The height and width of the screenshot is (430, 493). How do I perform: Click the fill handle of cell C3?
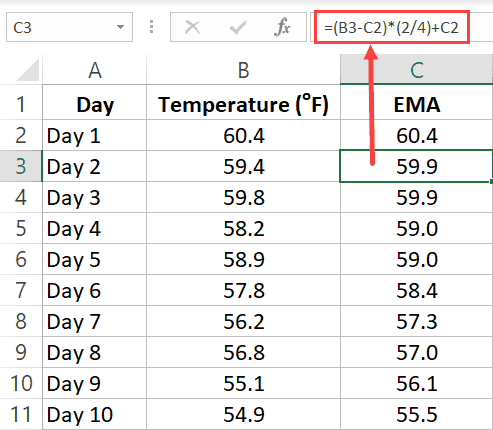[x=491, y=181]
